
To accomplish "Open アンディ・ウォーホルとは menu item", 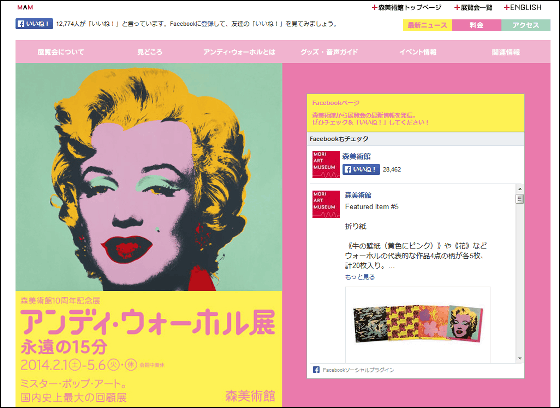I will [239, 52].
